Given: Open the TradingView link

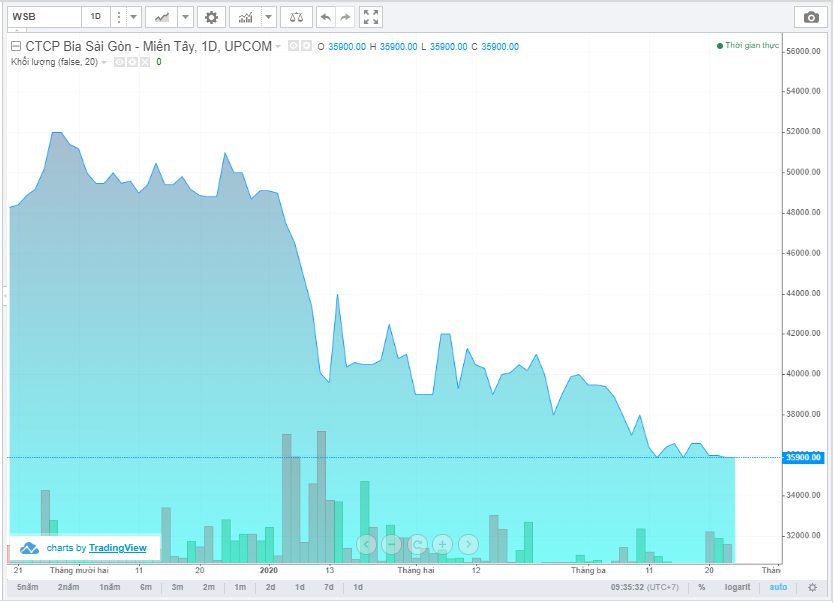Looking at the screenshot, I should (118, 548).
